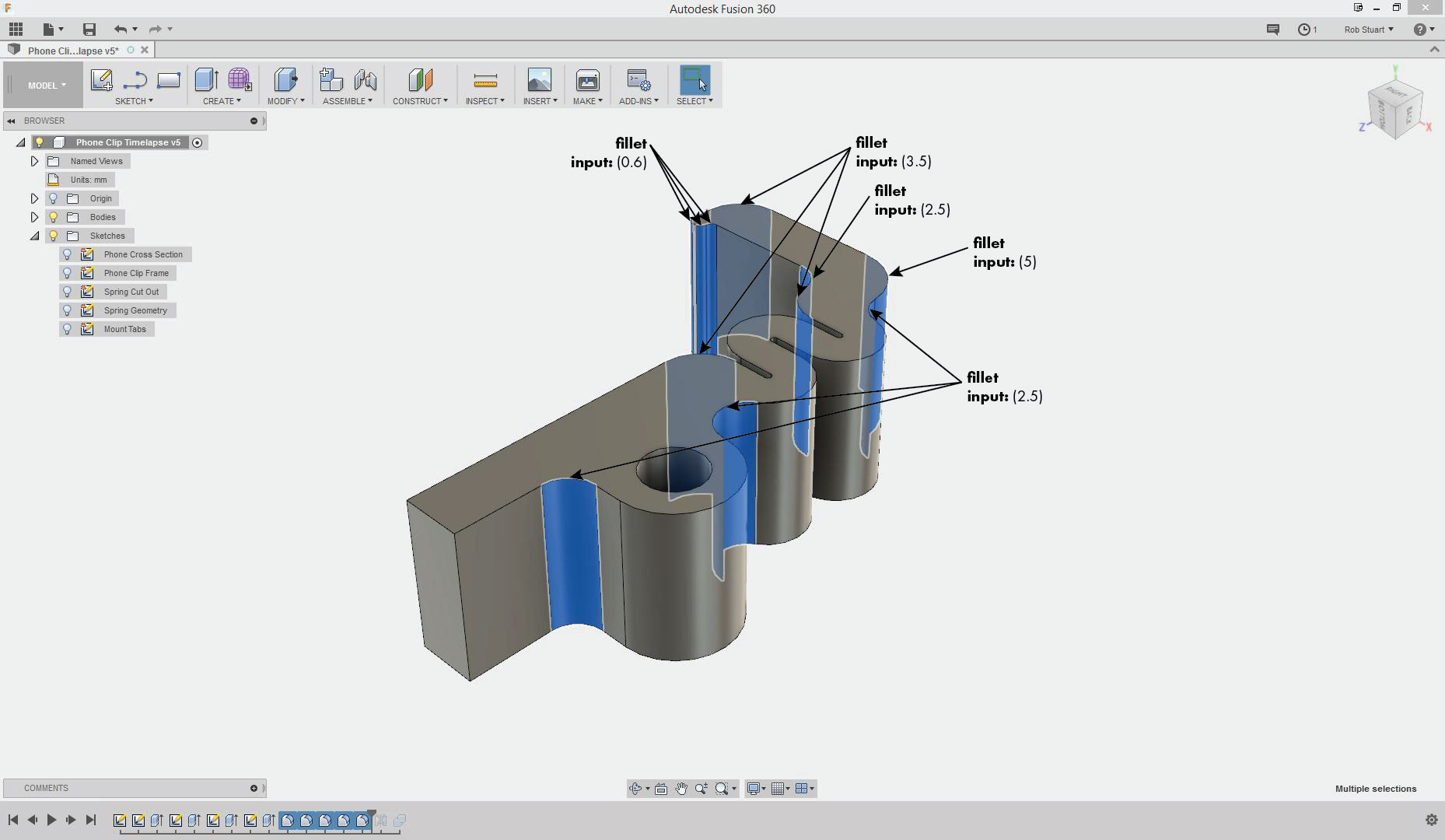Choose the Offset Plane construct tool
This screenshot has height=840, width=1445.
coord(420,80)
